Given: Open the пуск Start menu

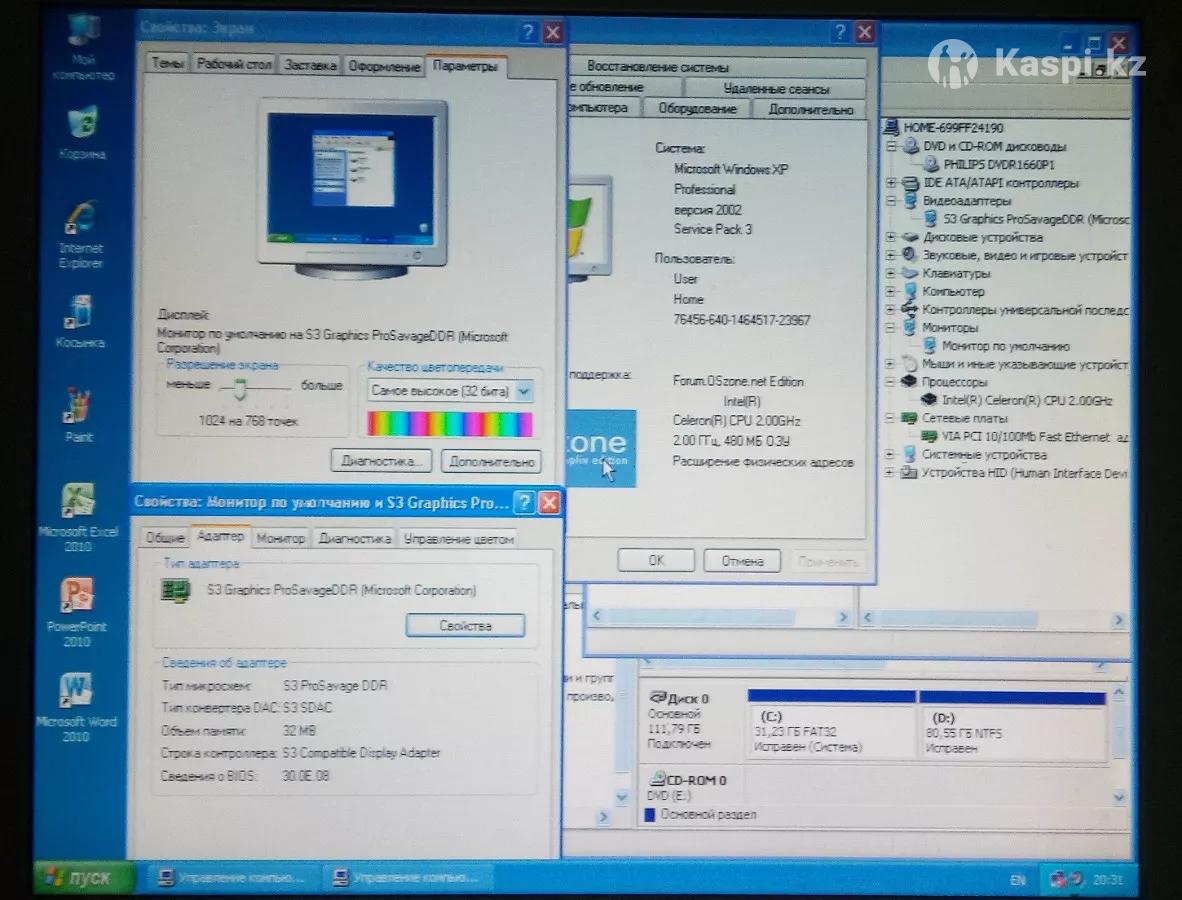Looking at the screenshot, I should tap(84, 877).
